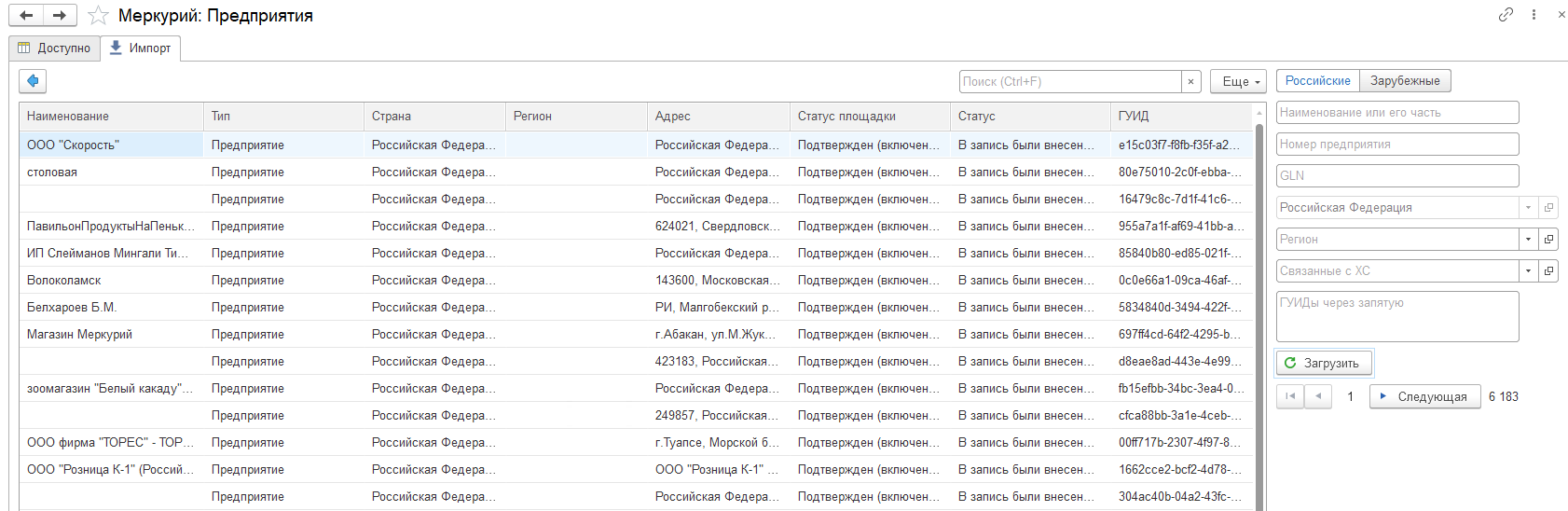The height and width of the screenshot is (511, 1568).
Task: Open the country field selection form icon
Action: tap(1548, 208)
